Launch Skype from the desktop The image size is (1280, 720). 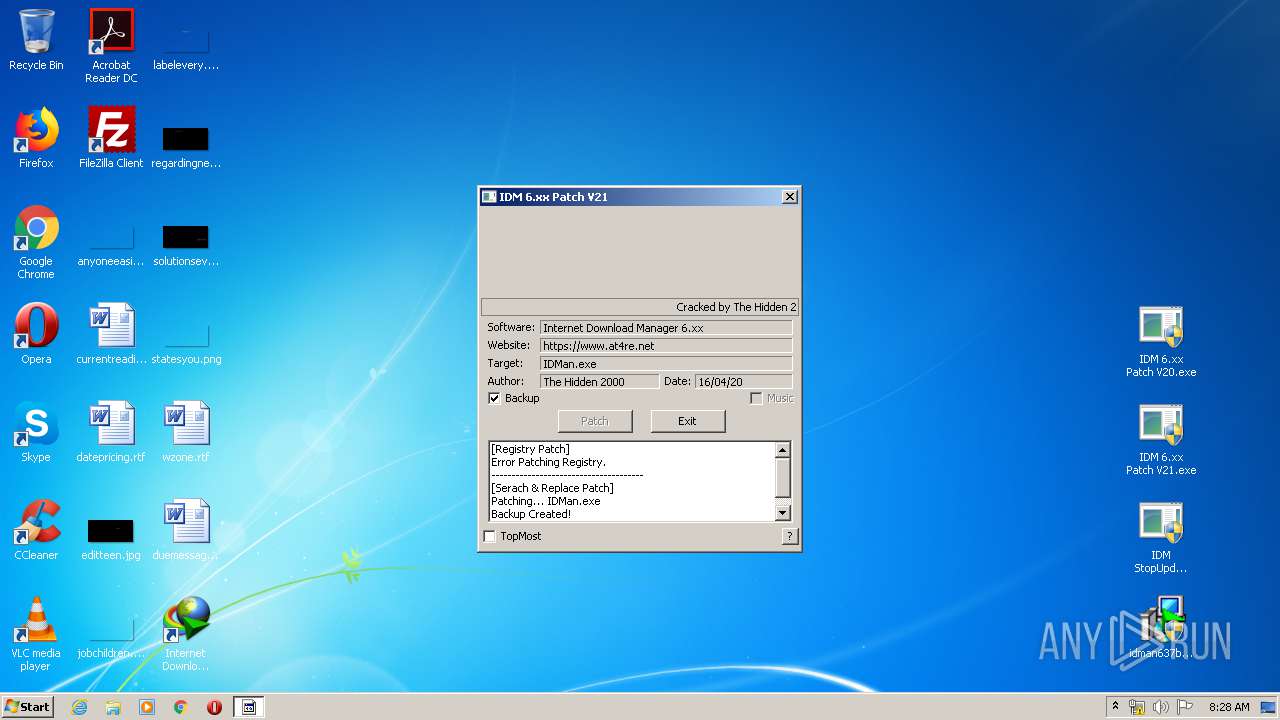(36, 432)
